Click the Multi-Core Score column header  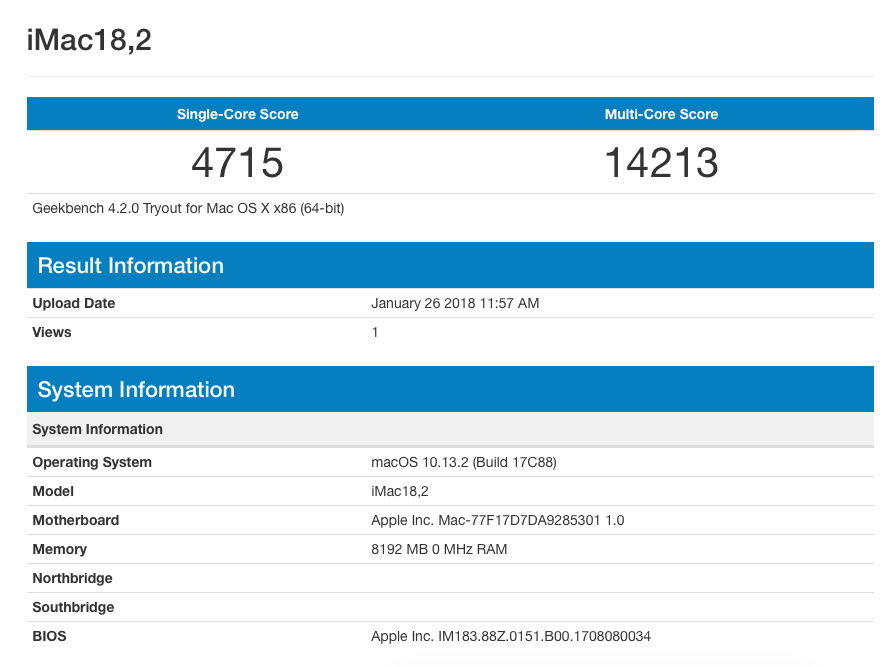(661, 114)
